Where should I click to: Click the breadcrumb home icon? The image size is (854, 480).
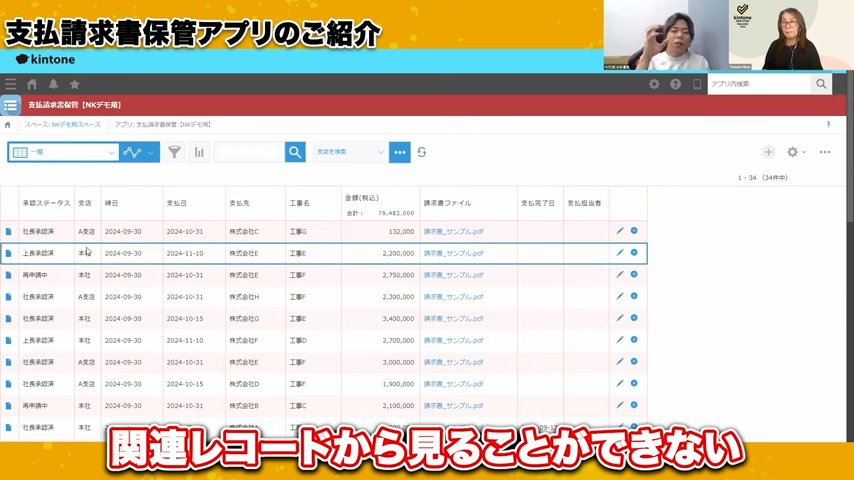coord(8,125)
